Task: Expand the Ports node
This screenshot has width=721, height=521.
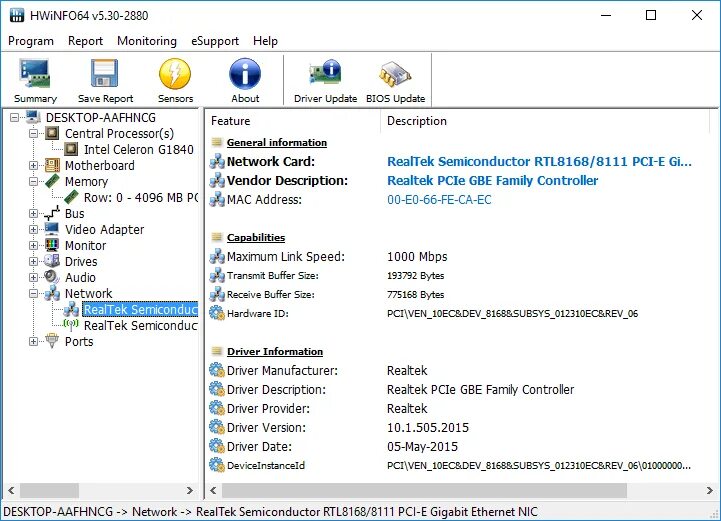Action: click(x=34, y=342)
